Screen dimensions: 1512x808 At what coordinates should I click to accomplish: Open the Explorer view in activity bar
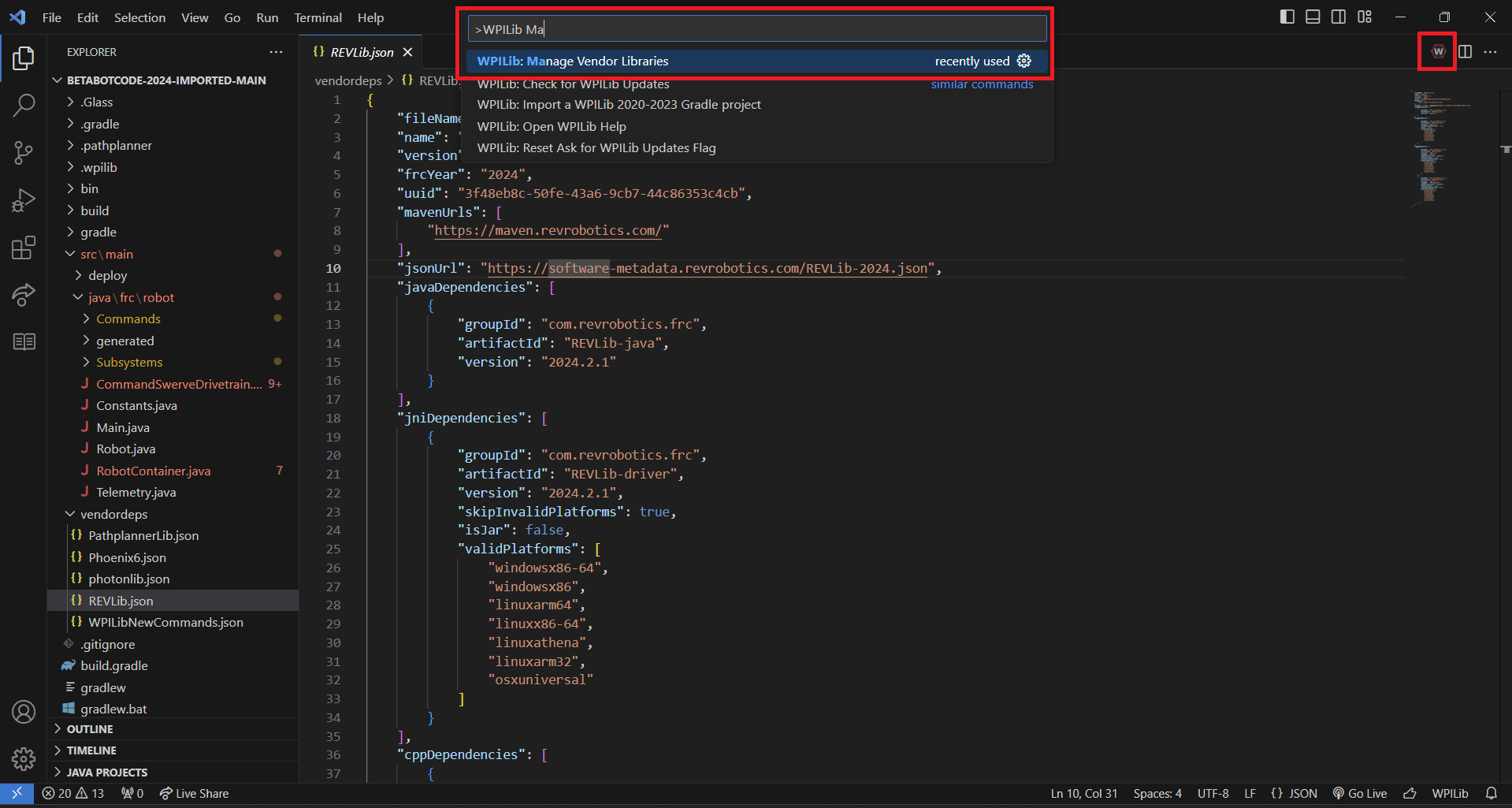point(24,58)
